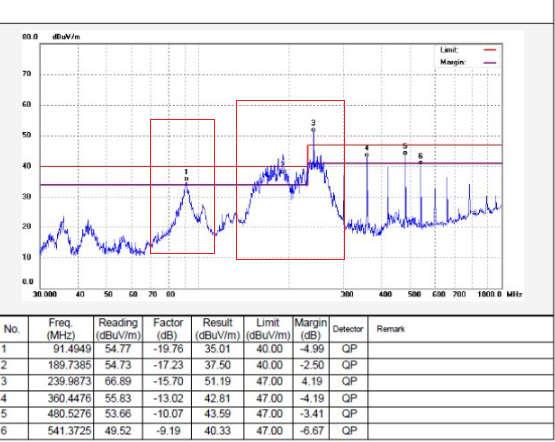Click peak marker 3 on the spectrum plot
555x442 pixels.
click(x=313, y=130)
